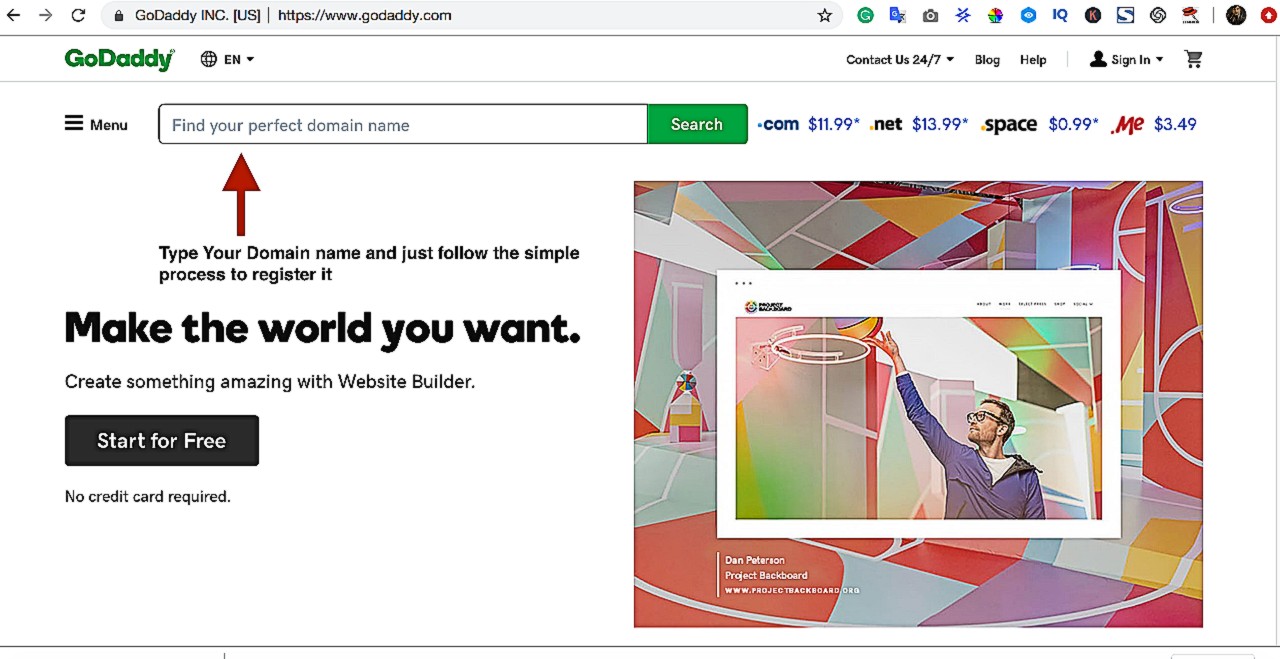The height and width of the screenshot is (659, 1280).
Task: Expand the Sign In dropdown
Action: pos(1127,60)
